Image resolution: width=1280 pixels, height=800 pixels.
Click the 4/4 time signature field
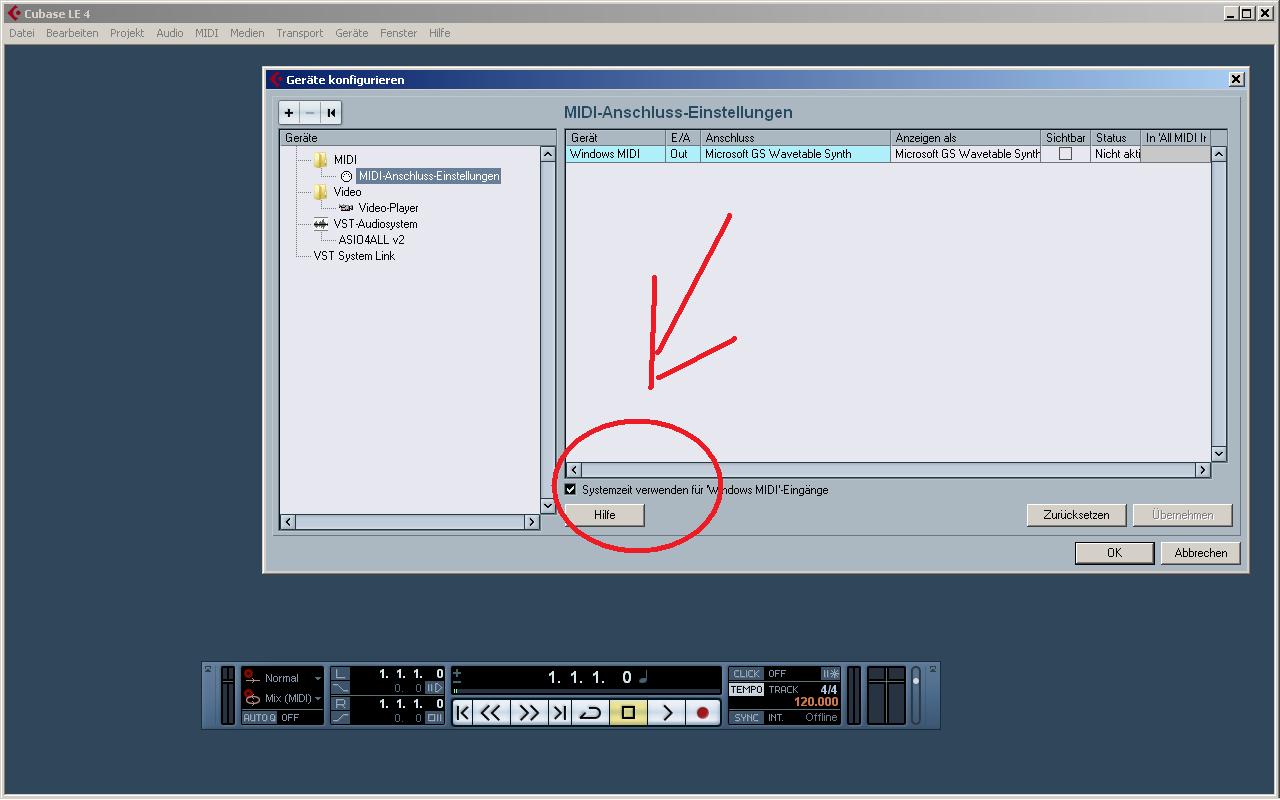[x=829, y=690]
